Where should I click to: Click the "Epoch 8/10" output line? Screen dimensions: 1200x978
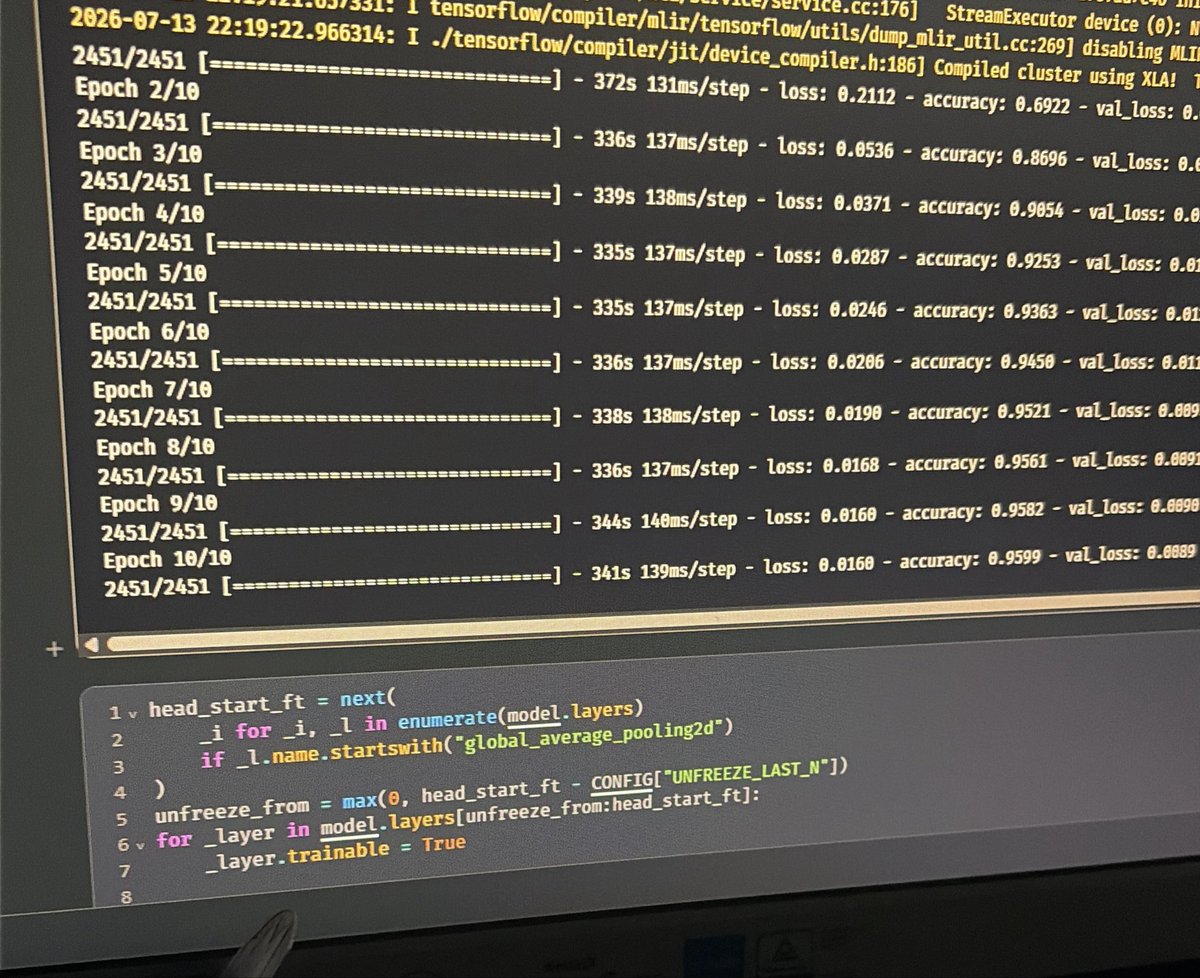(156, 447)
